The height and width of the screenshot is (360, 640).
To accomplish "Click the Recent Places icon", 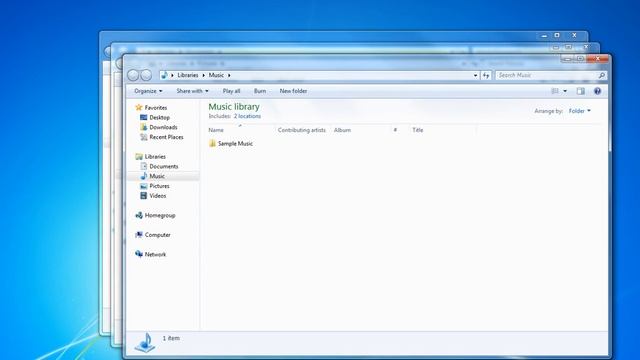I will click(x=144, y=137).
